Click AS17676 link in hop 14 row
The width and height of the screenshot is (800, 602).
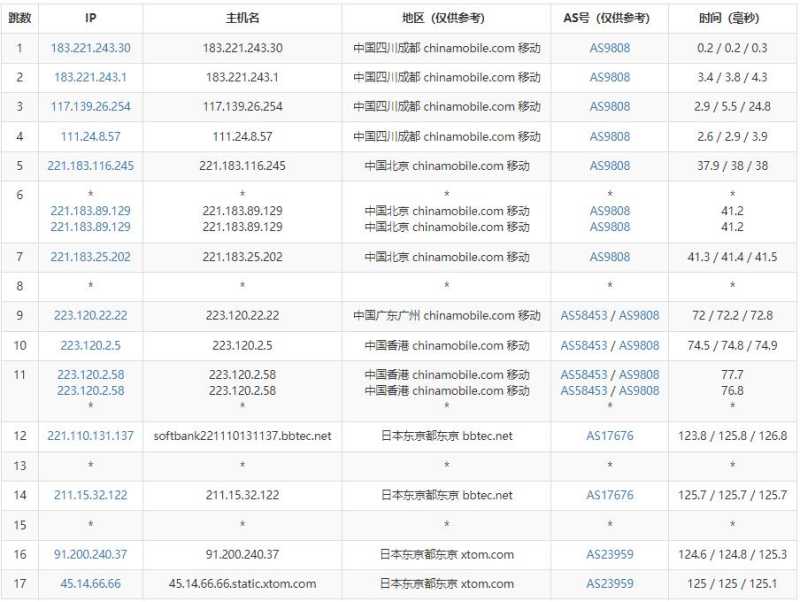(x=610, y=495)
